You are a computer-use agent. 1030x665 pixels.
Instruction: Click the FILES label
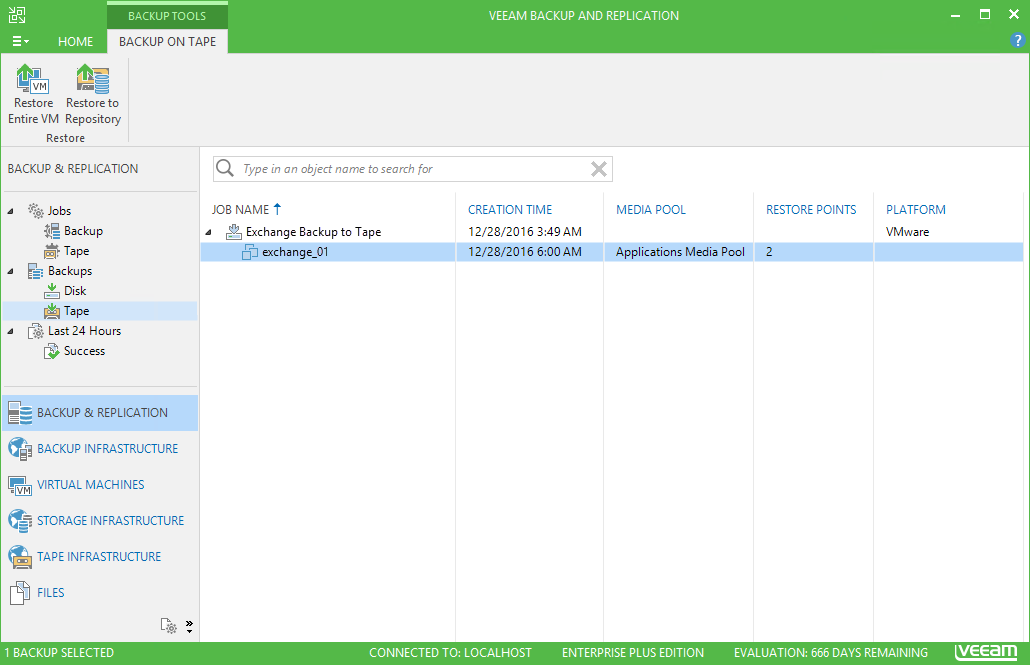(x=51, y=593)
